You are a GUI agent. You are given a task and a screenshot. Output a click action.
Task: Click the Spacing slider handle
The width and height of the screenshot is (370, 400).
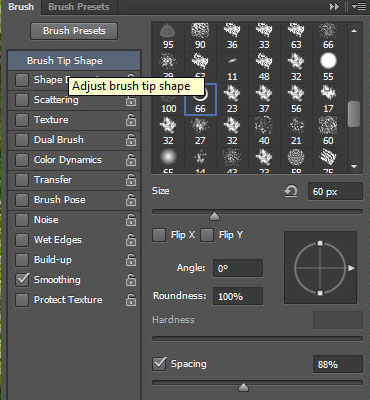pos(244,387)
